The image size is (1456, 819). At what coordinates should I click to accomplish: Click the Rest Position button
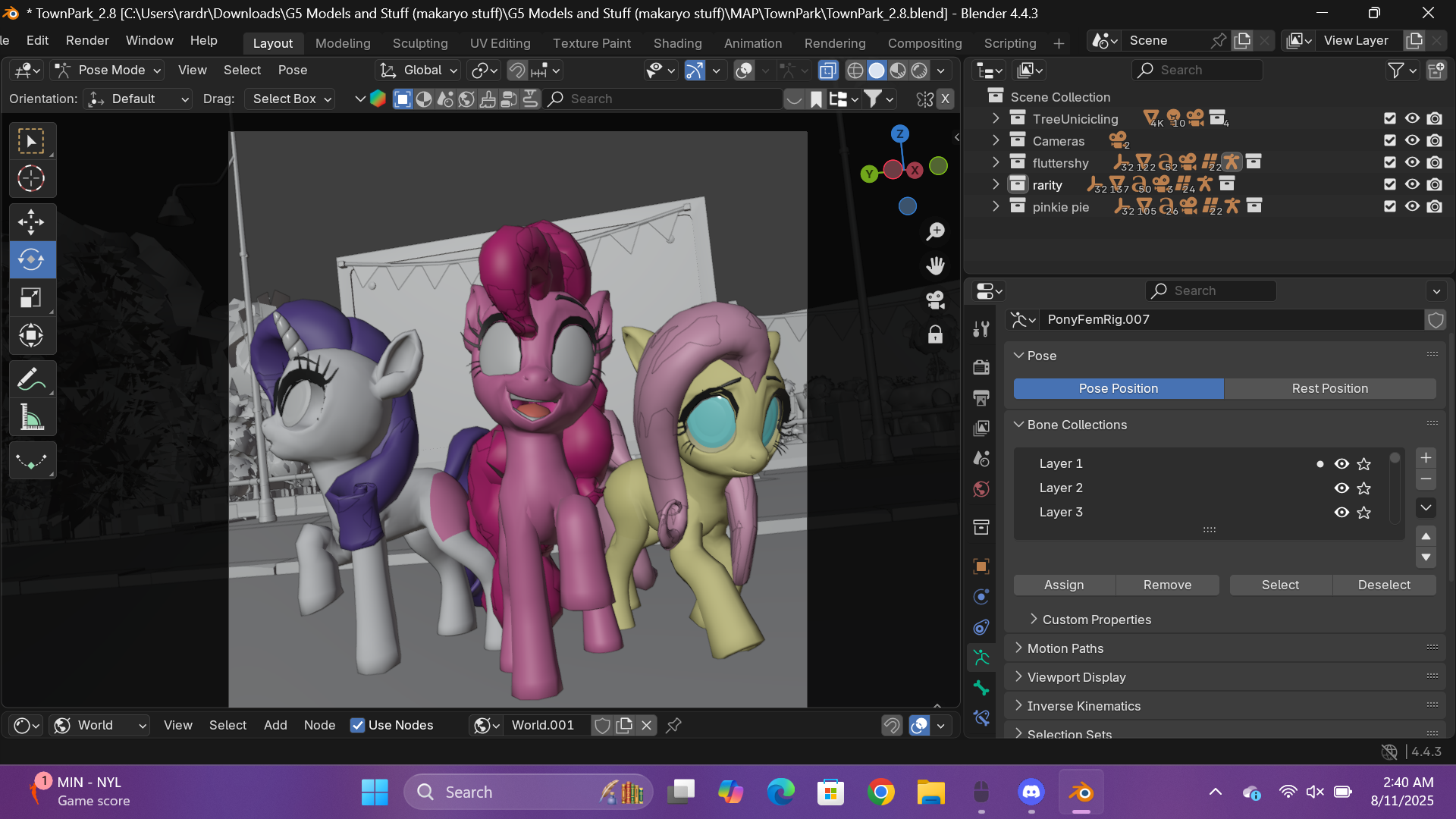[x=1329, y=388]
